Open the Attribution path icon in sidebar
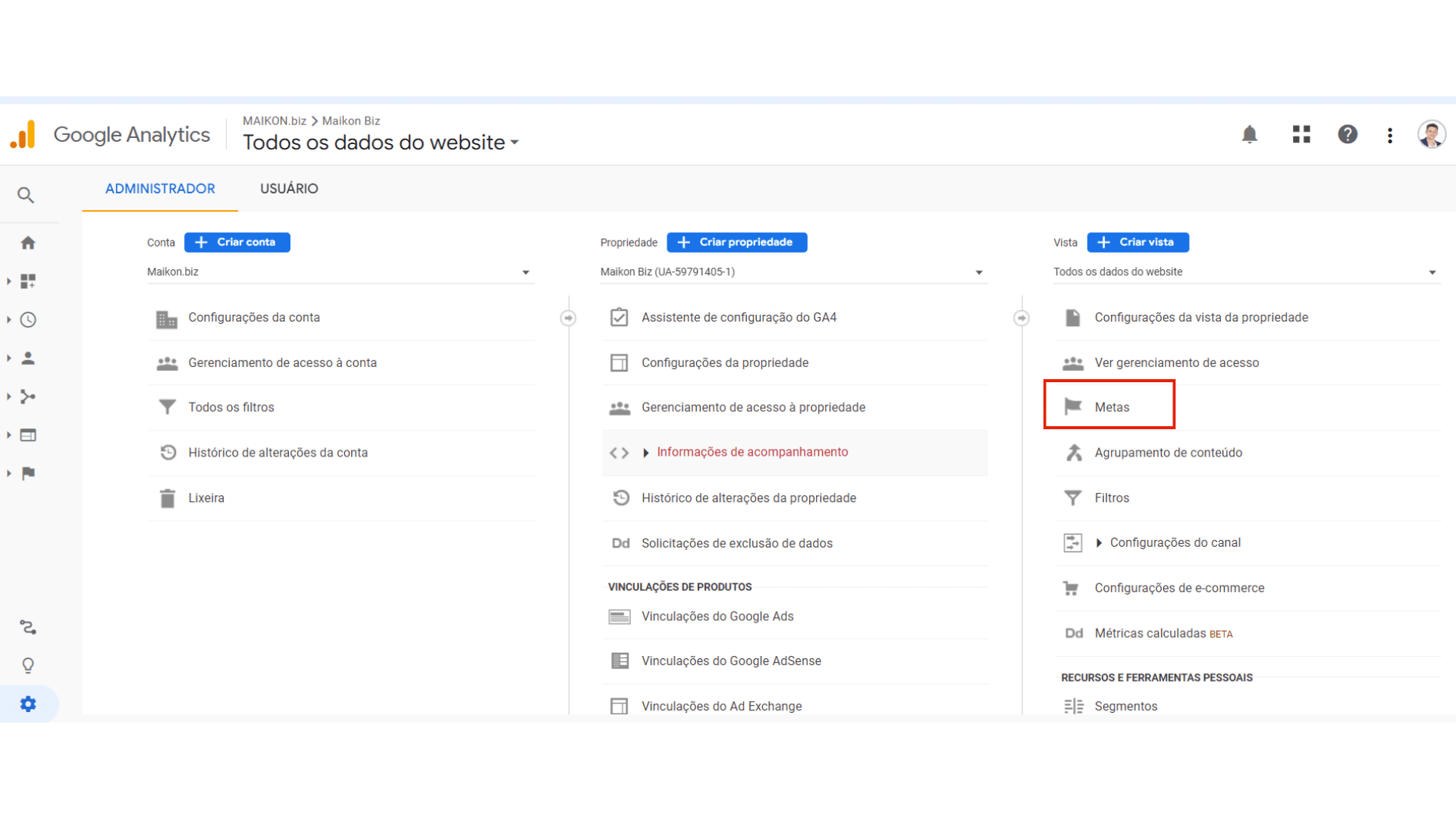1456x819 pixels. [28, 627]
